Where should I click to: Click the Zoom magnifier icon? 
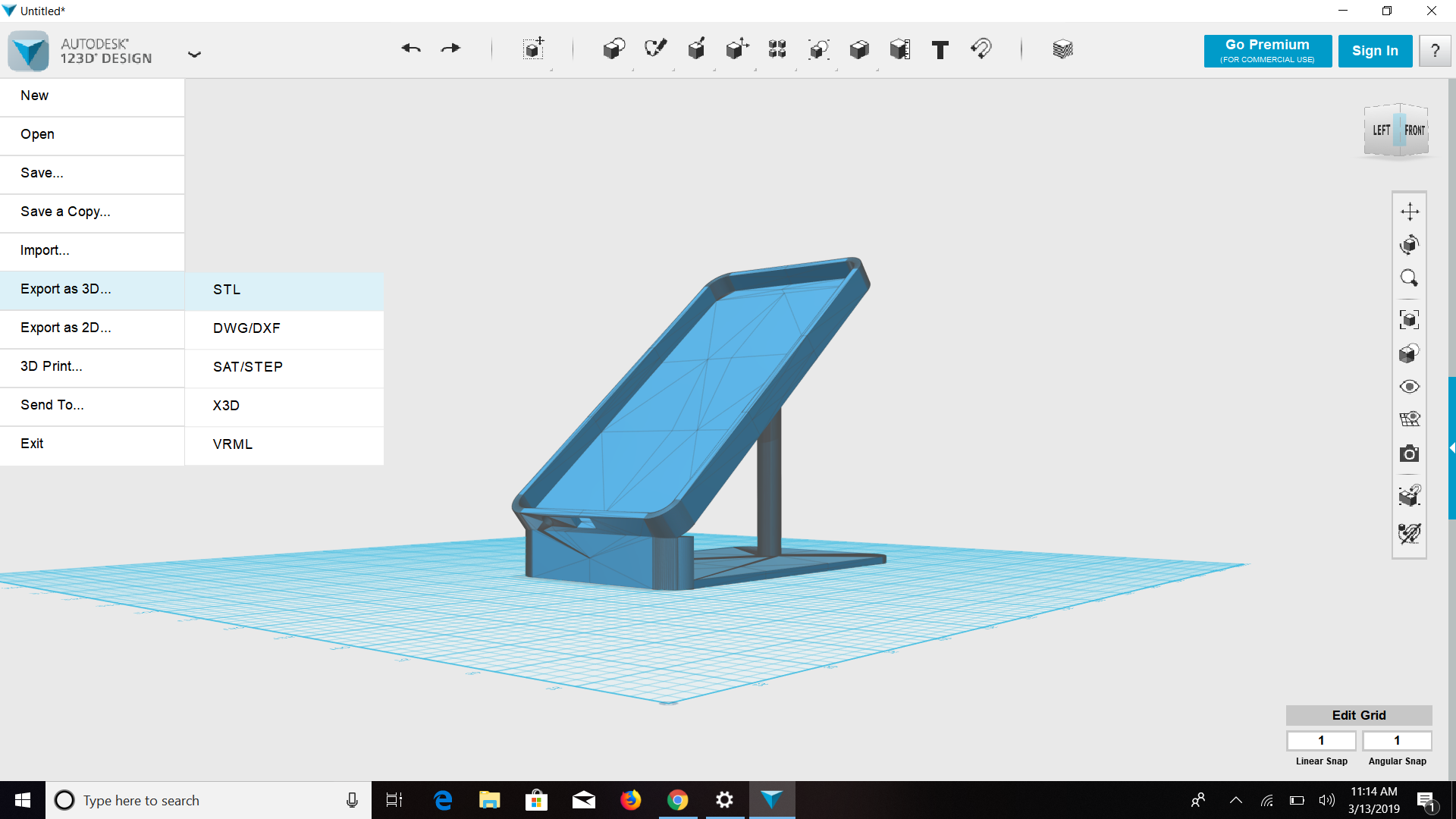1410,278
